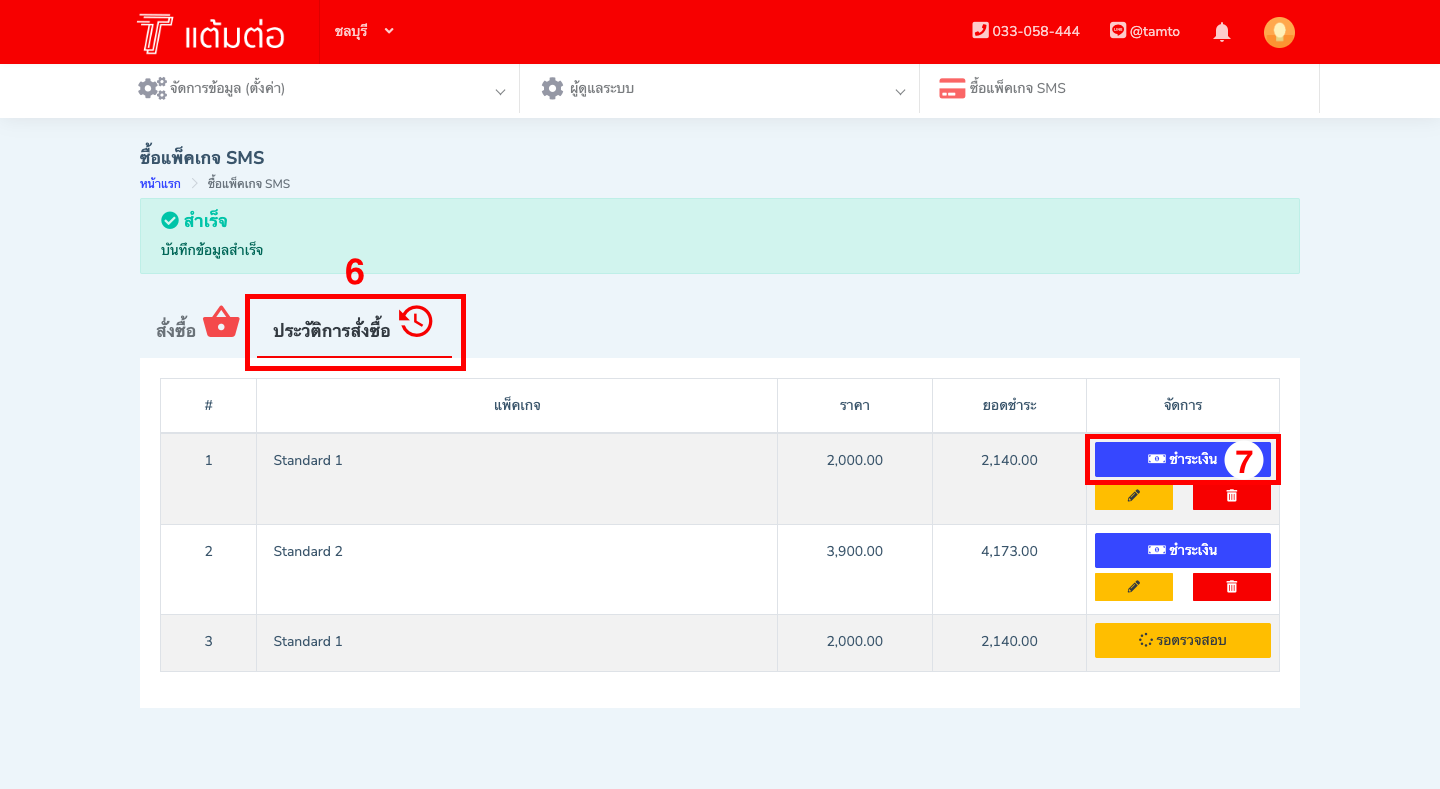Pay for order 1 using ชำระเงิน
This screenshot has width=1440, height=789.
[x=1183, y=459]
